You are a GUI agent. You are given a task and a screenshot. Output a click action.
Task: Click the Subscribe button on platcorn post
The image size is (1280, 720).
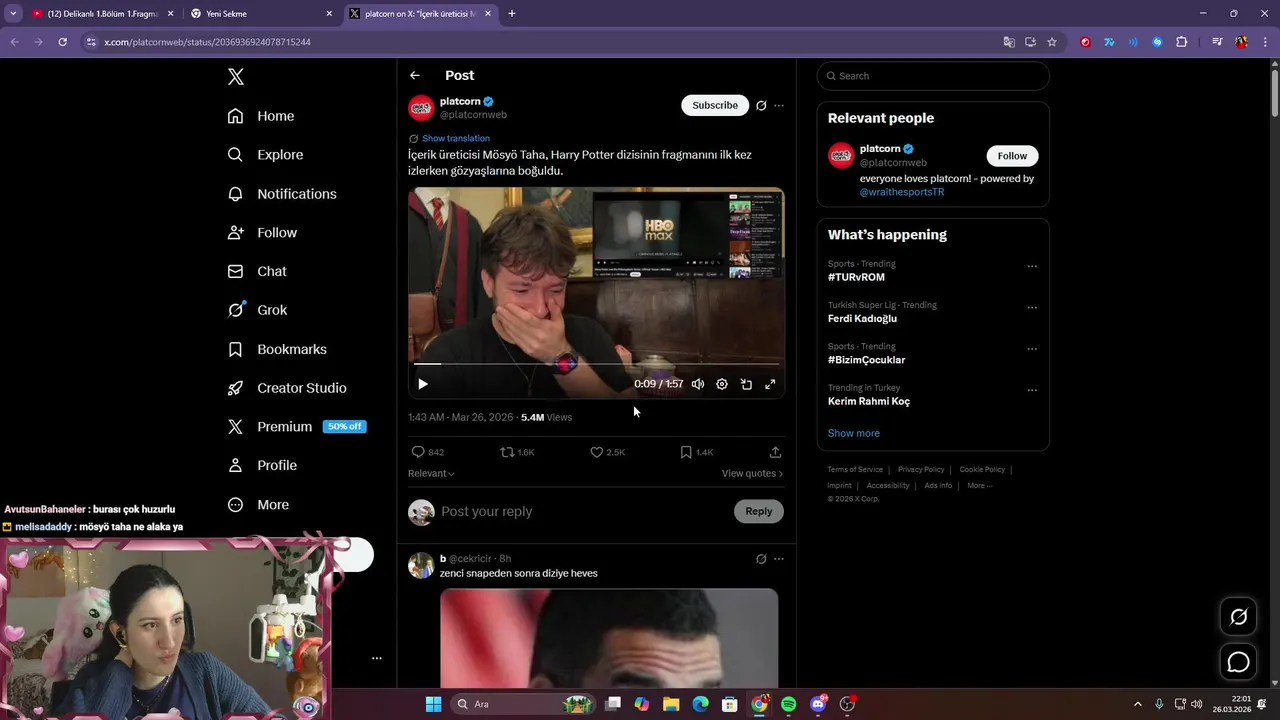[x=715, y=105]
